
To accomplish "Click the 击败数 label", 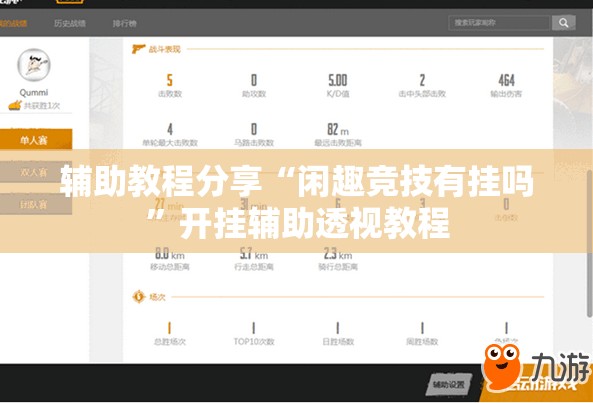I will point(170,94).
